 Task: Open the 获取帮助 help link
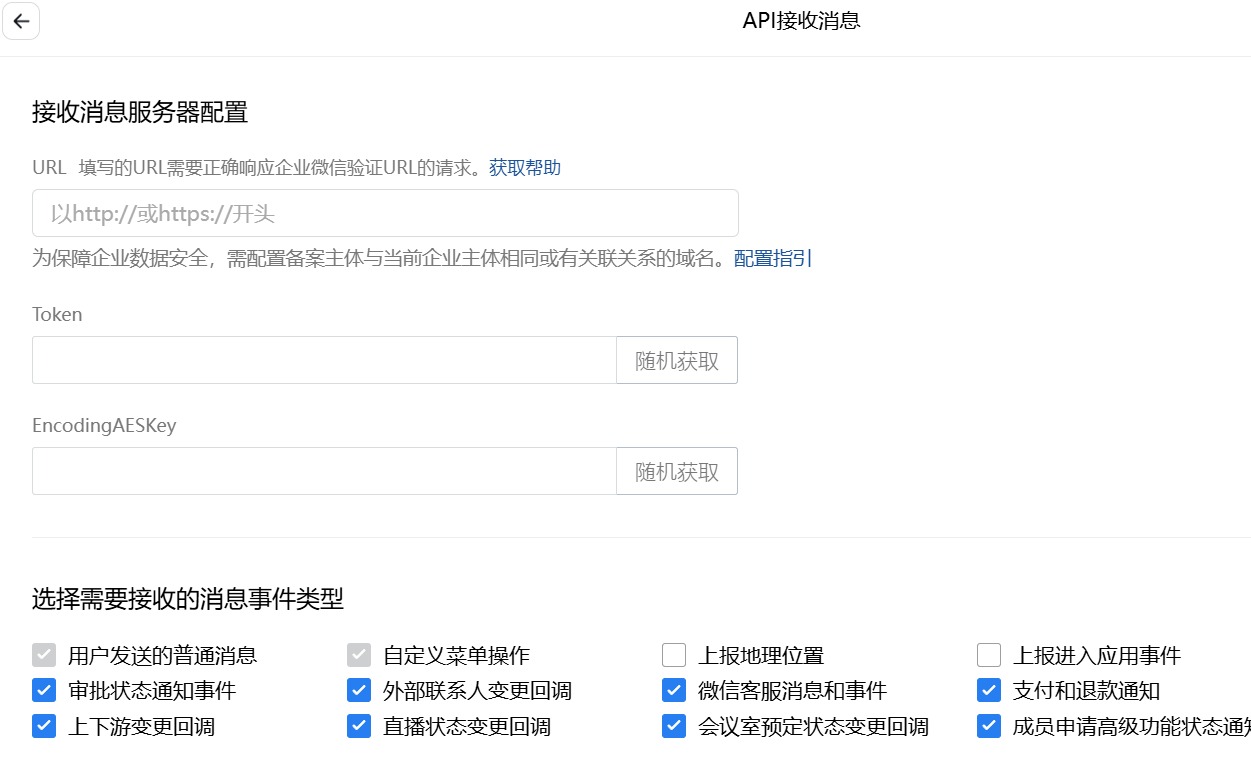524,168
